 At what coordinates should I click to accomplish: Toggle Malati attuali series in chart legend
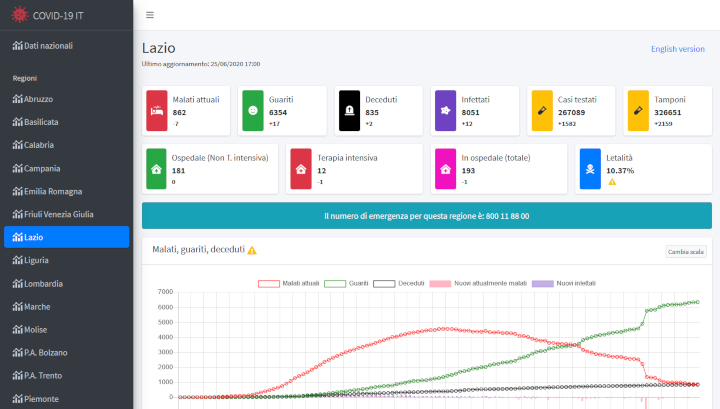pos(269,283)
